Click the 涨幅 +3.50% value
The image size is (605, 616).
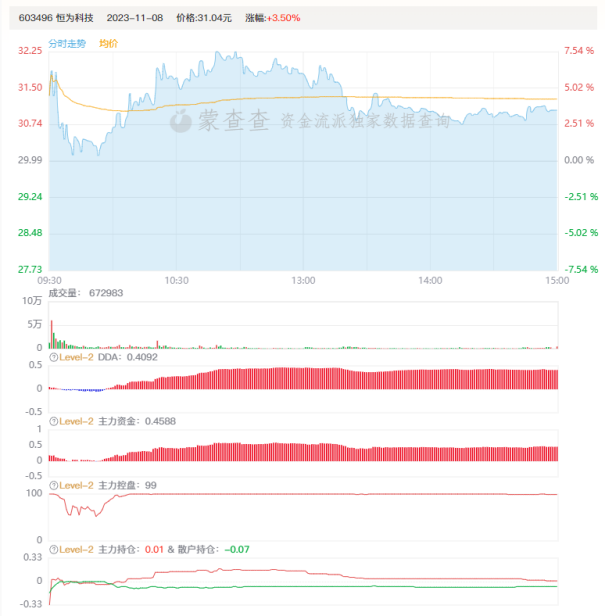pos(283,18)
